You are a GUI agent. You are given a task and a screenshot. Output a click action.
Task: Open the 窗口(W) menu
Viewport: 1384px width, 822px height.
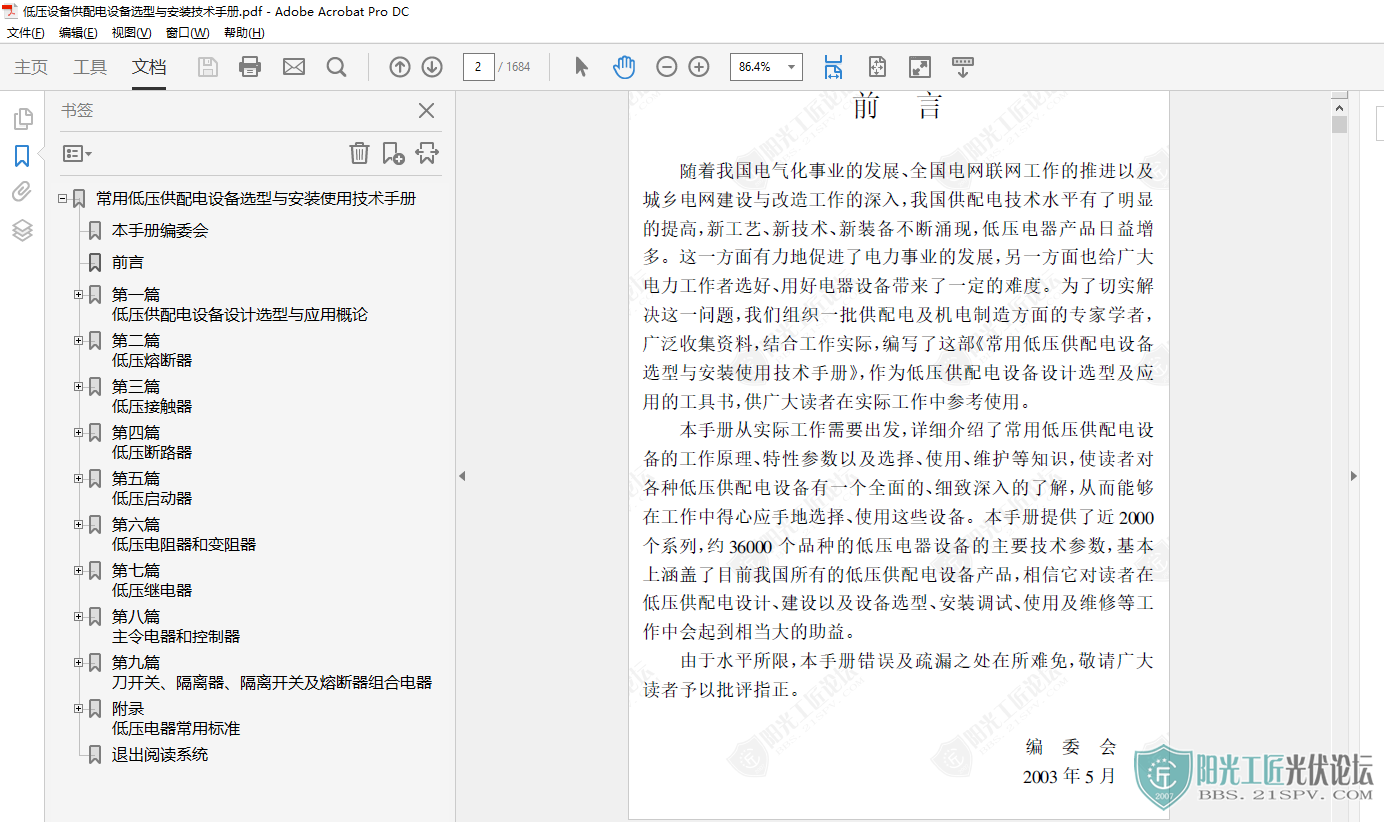coord(187,33)
